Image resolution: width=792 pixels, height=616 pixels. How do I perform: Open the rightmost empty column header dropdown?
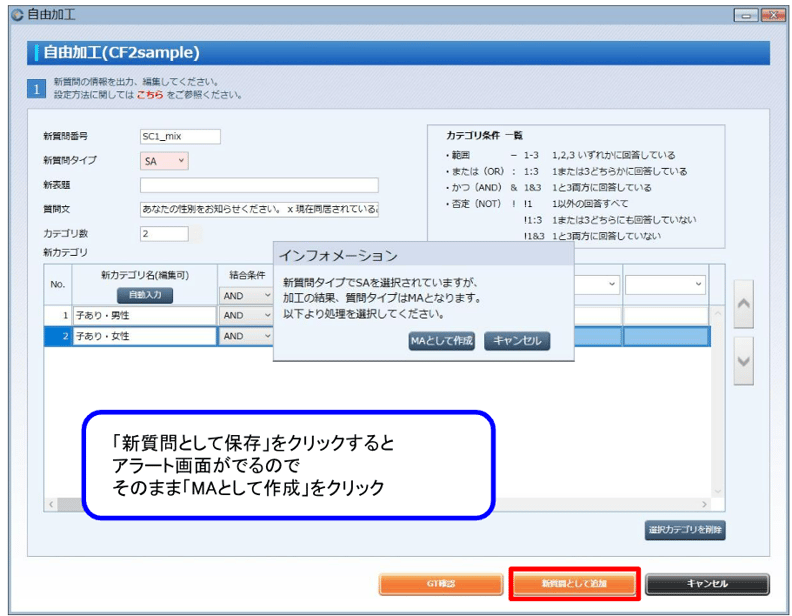click(x=665, y=284)
